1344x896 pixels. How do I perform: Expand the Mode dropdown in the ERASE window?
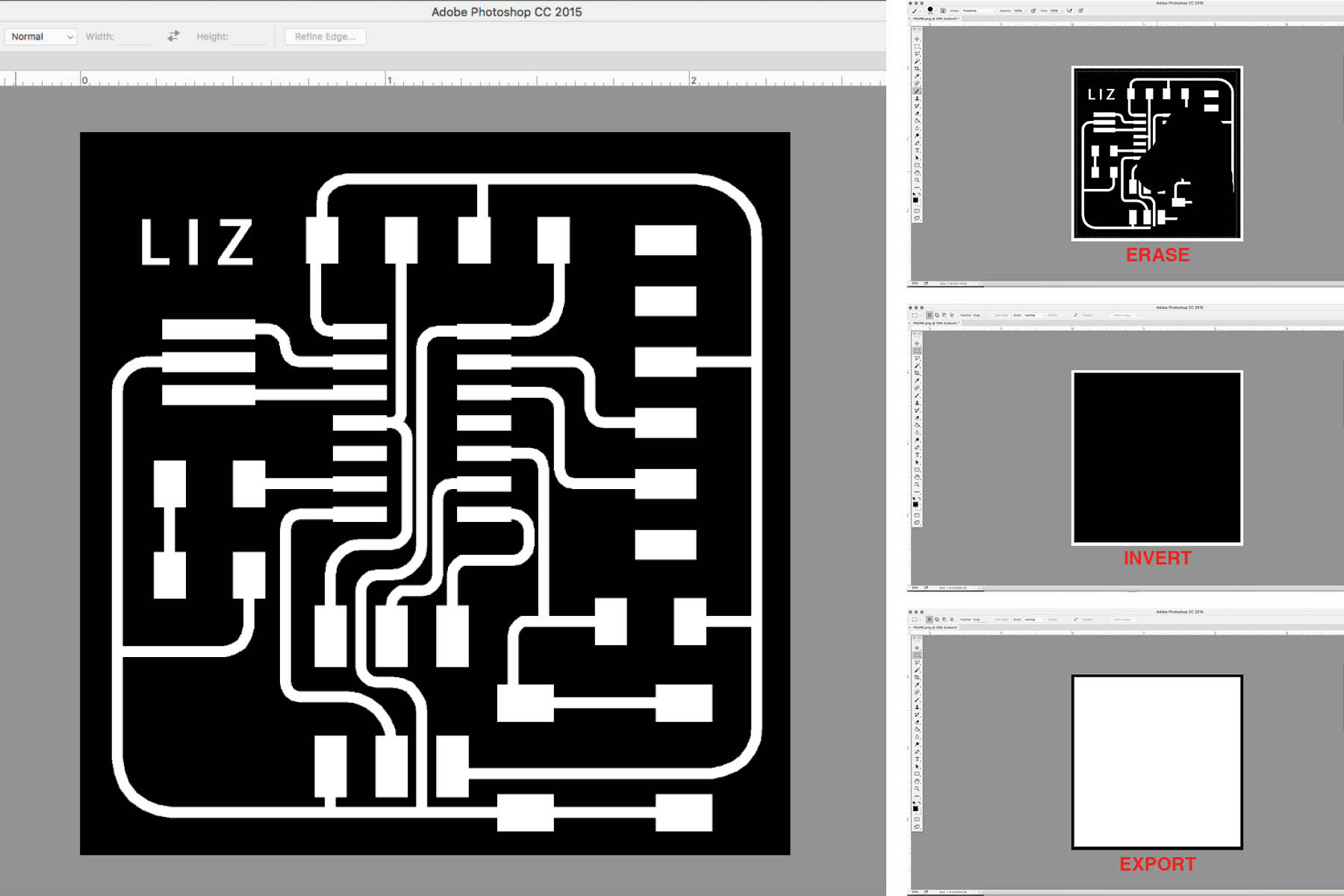pos(978,10)
